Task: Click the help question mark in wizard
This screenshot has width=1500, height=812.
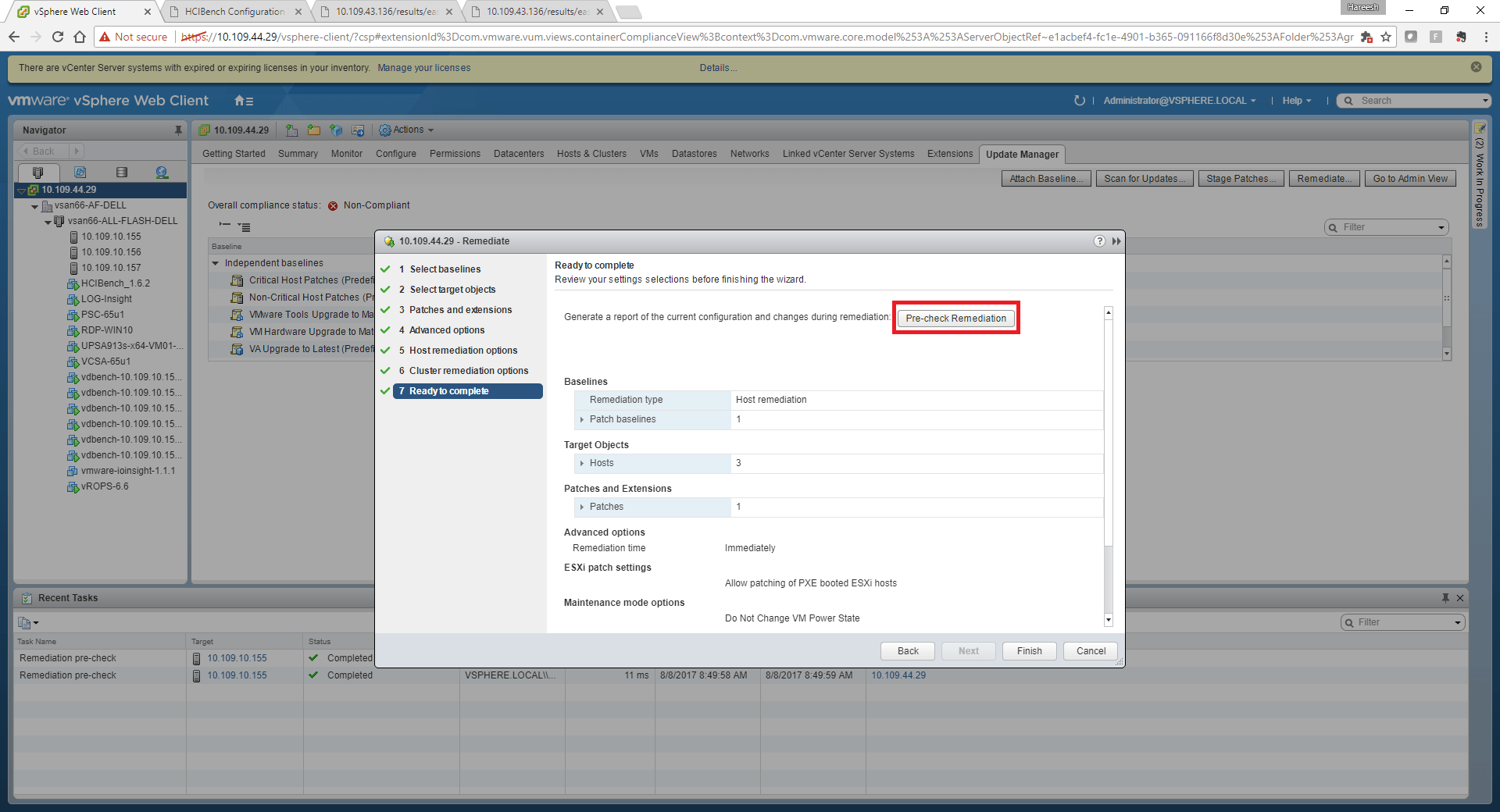Action: pyautogui.click(x=1099, y=241)
